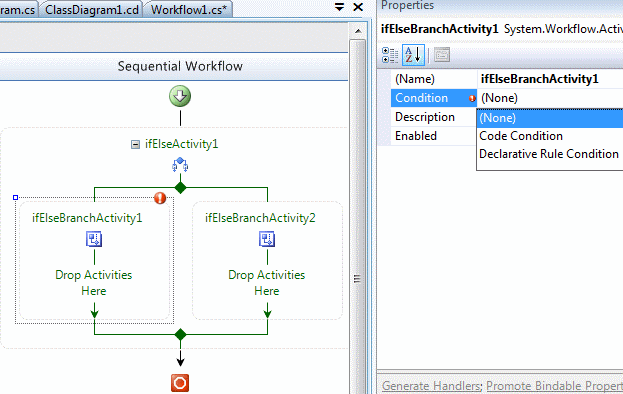Image resolution: width=623 pixels, height=394 pixels.
Task: Click the lower green diamond connector
Action: point(180,334)
